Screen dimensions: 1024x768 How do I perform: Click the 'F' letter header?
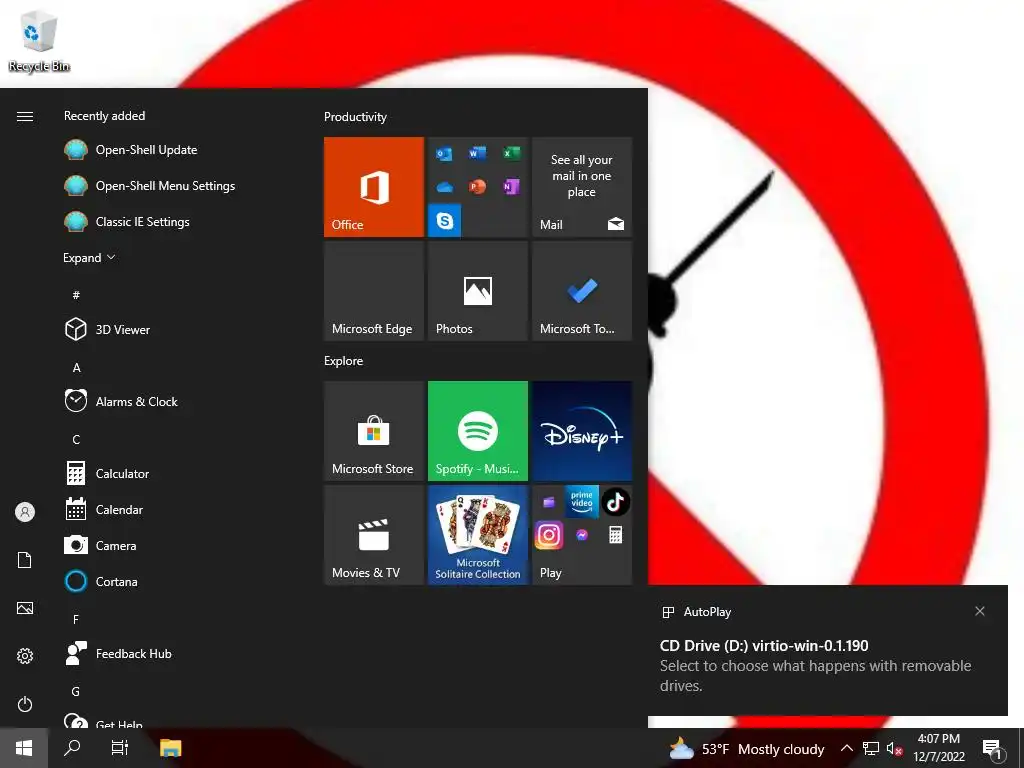pos(76,619)
